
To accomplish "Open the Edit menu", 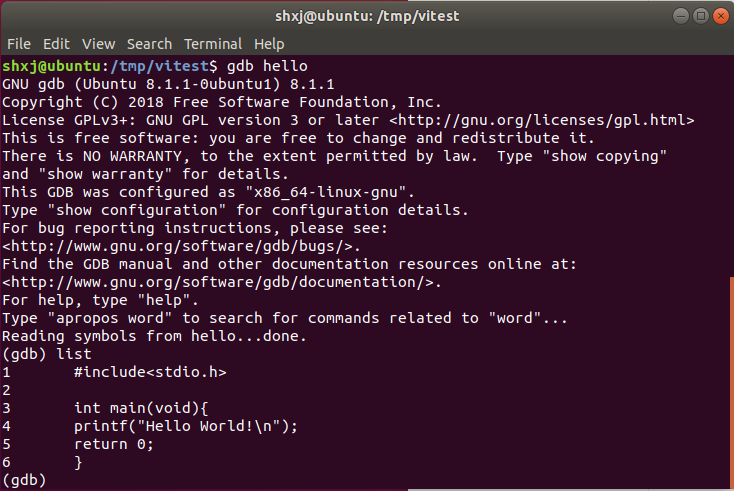I will pyautogui.click(x=56, y=44).
